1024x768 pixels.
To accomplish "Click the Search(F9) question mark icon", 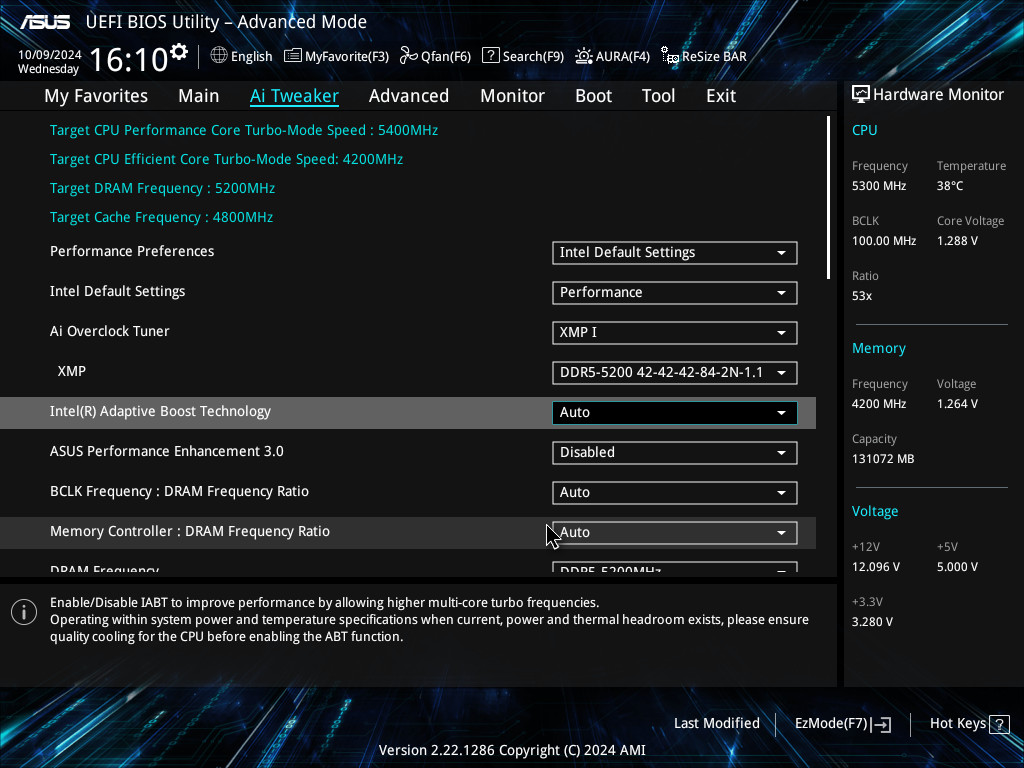I will click(x=490, y=56).
